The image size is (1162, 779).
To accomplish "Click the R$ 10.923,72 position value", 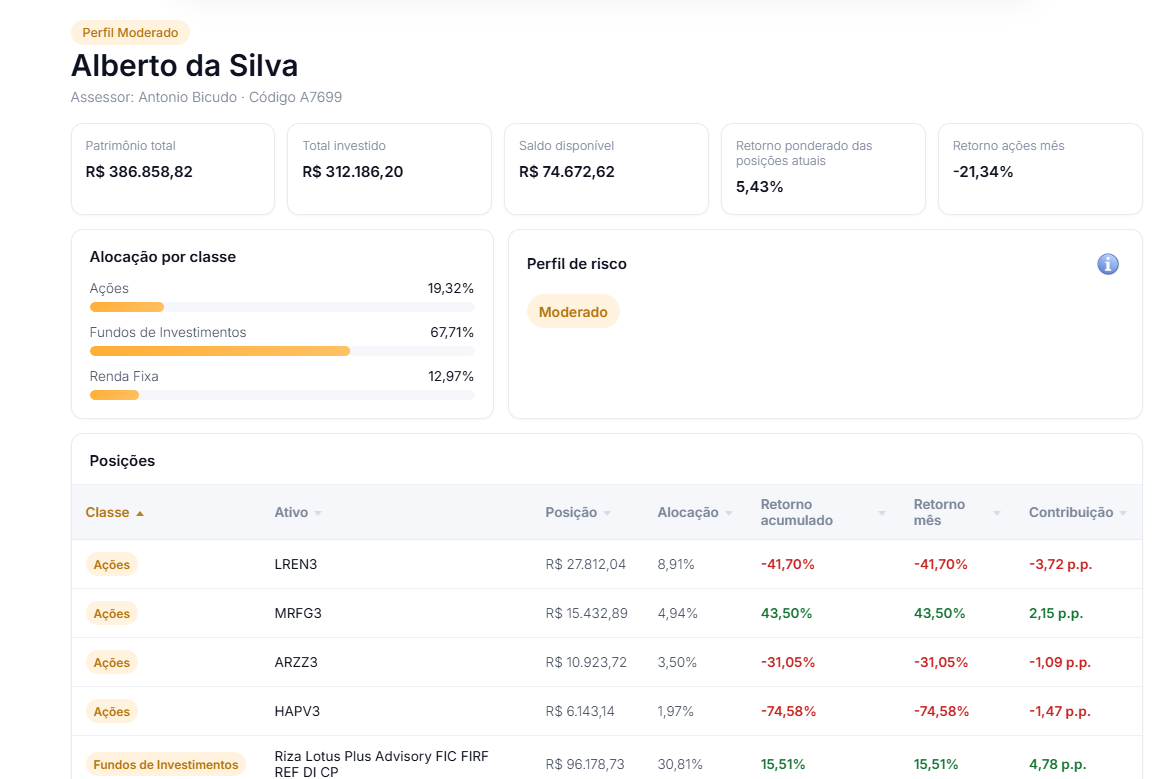I will [586, 662].
